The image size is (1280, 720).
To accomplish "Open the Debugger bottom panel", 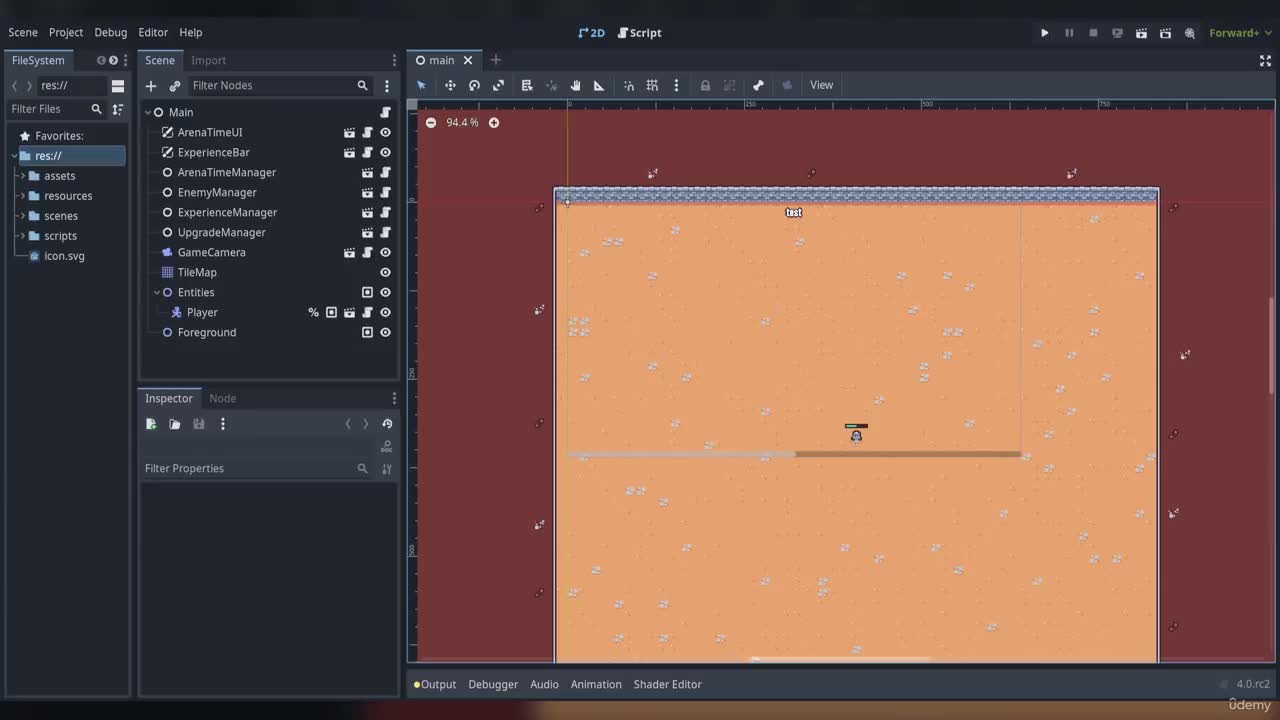I will [493, 684].
